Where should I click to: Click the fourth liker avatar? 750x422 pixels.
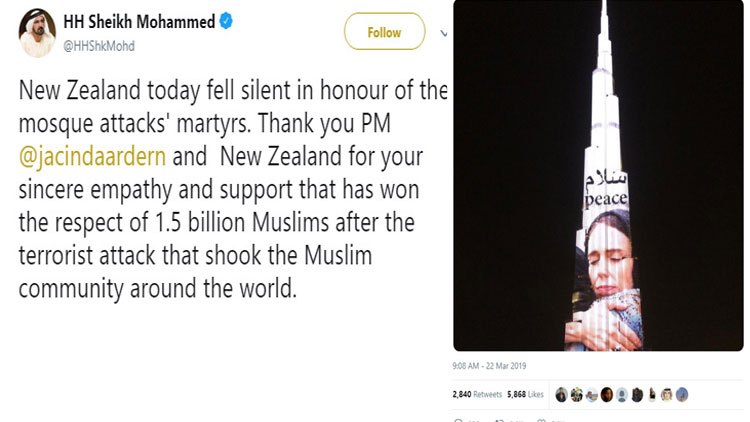point(606,395)
